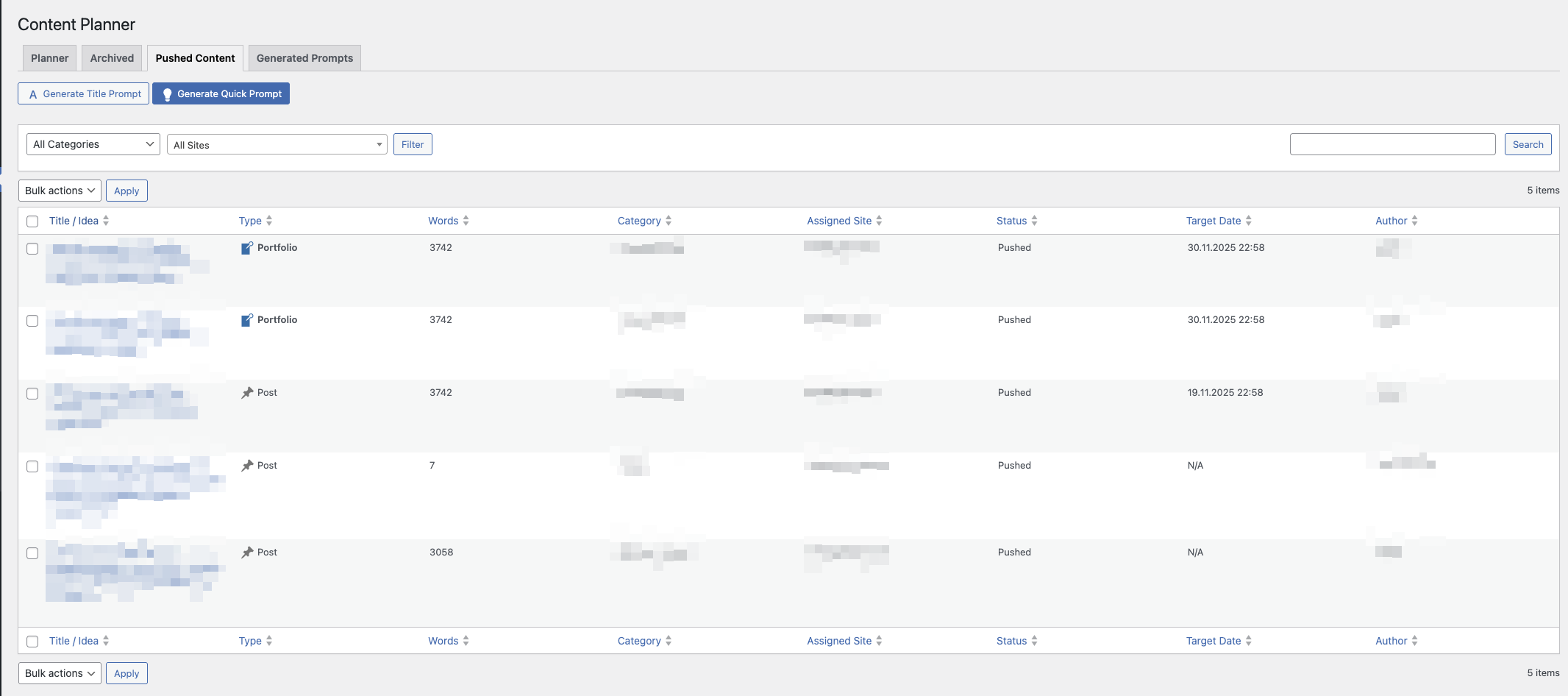Click sort arrows beside top Words header
The height and width of the screenshot is (696, 1568).
(466, 221)
